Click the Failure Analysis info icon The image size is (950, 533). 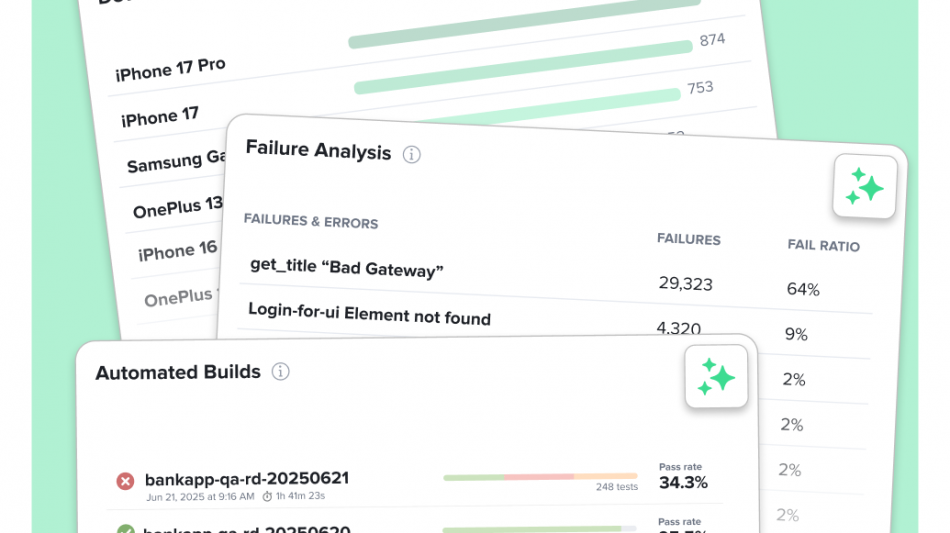[x=411, y=154]
